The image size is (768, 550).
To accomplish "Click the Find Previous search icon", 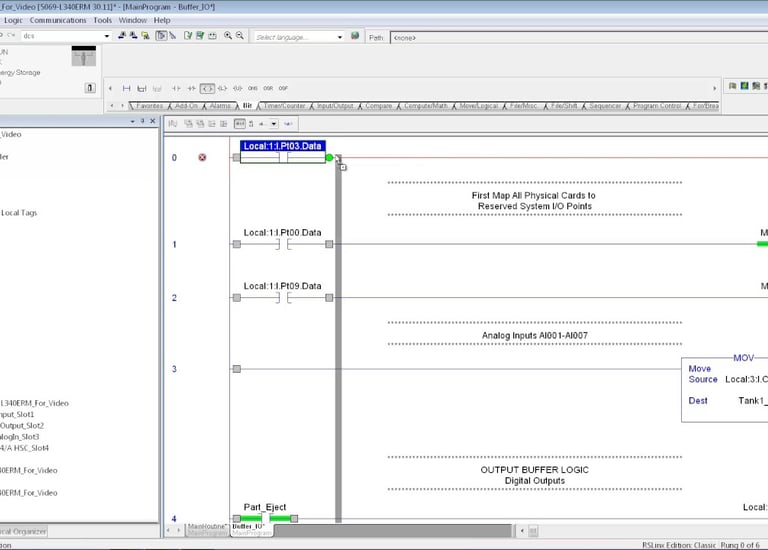I will (x=121, y=36).
